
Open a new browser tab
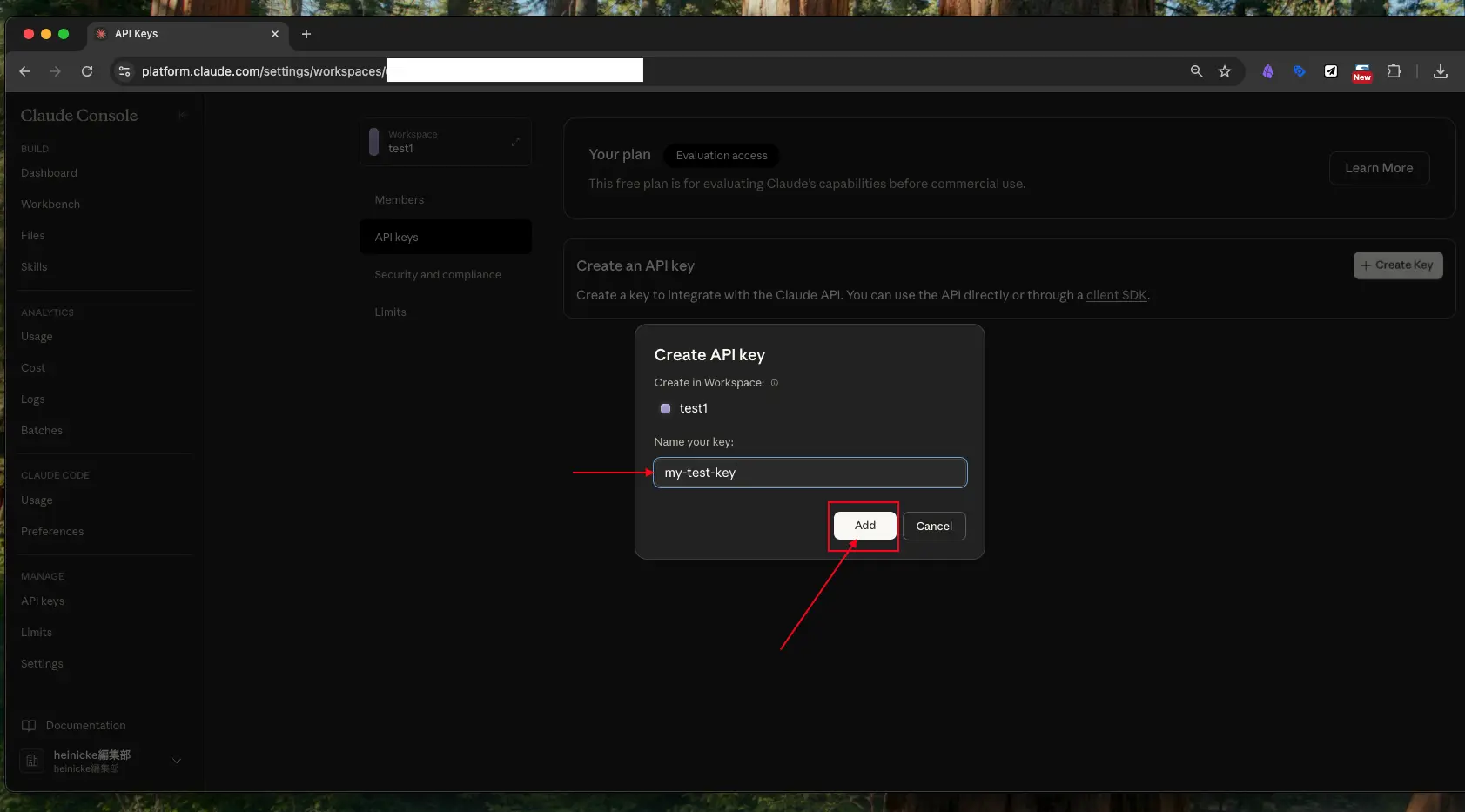[x=306, y=34]
